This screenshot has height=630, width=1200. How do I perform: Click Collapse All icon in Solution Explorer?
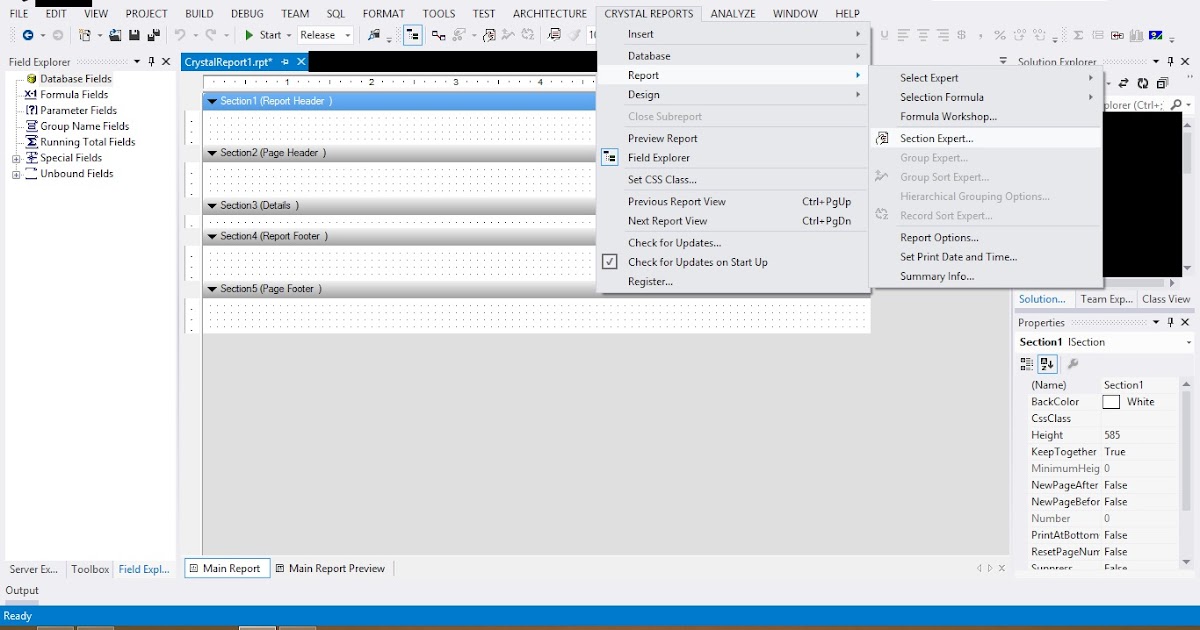click(1162, 83)
